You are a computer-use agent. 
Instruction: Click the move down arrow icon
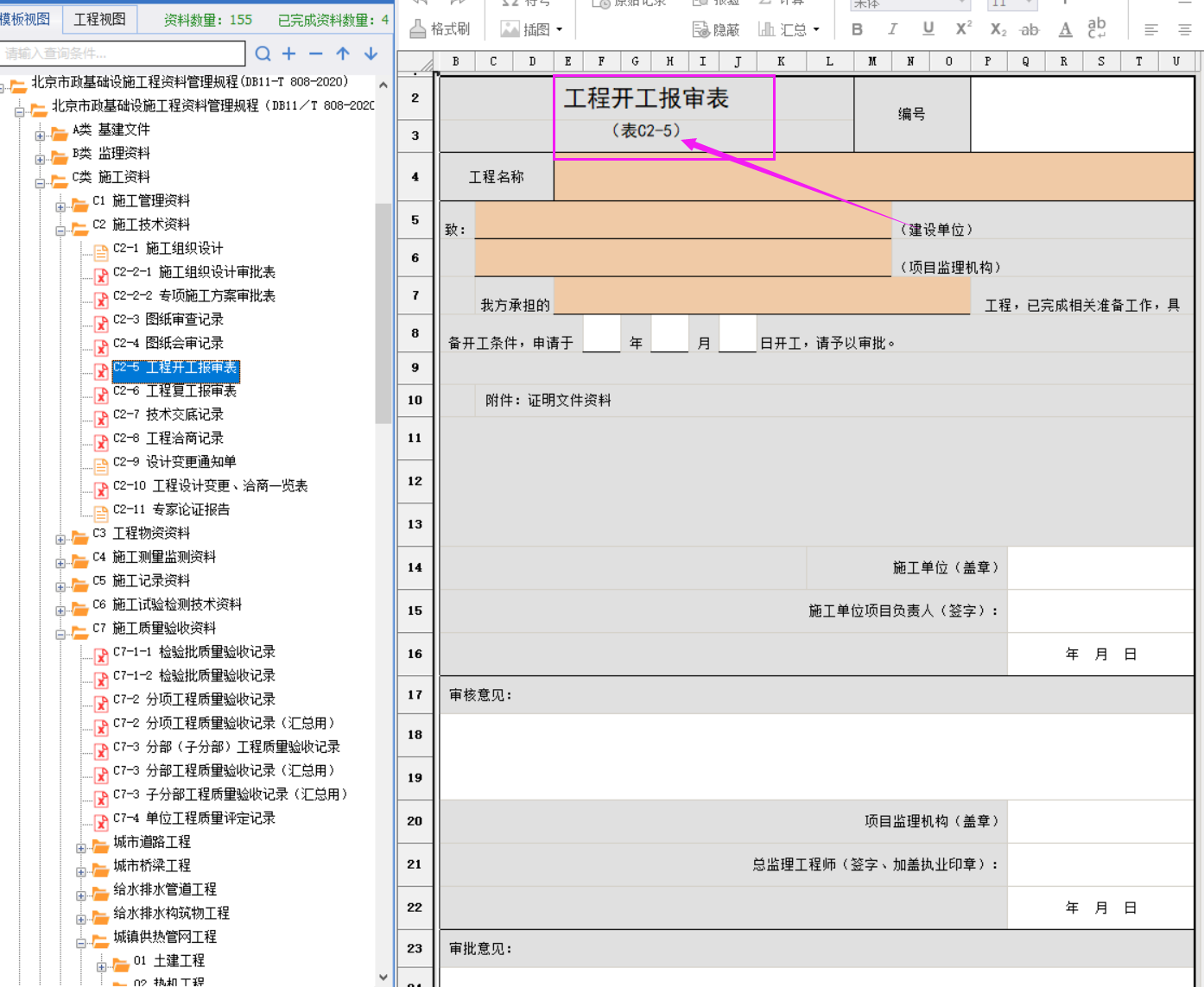371,54
